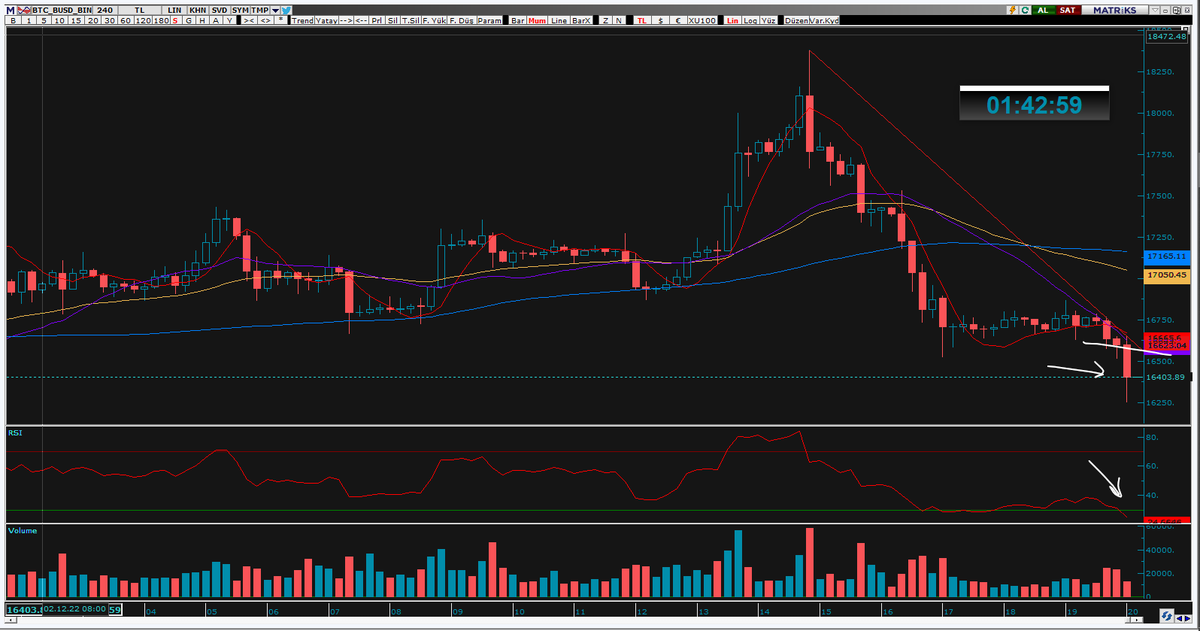Select the $ dollar currency option
The image size is (1200, 631).
click(x=660, y=21)
